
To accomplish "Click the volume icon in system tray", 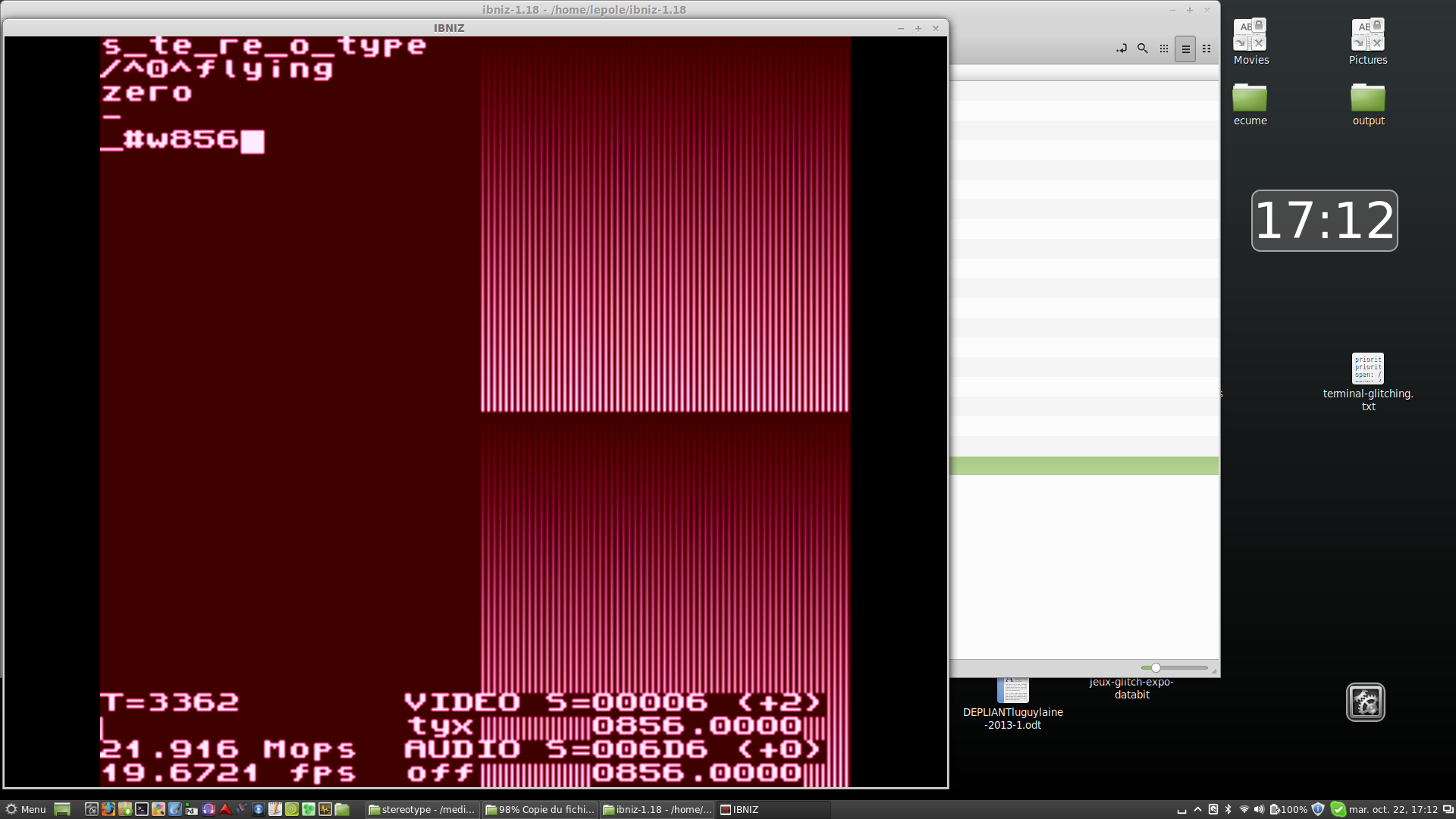I will [1259, 809].
